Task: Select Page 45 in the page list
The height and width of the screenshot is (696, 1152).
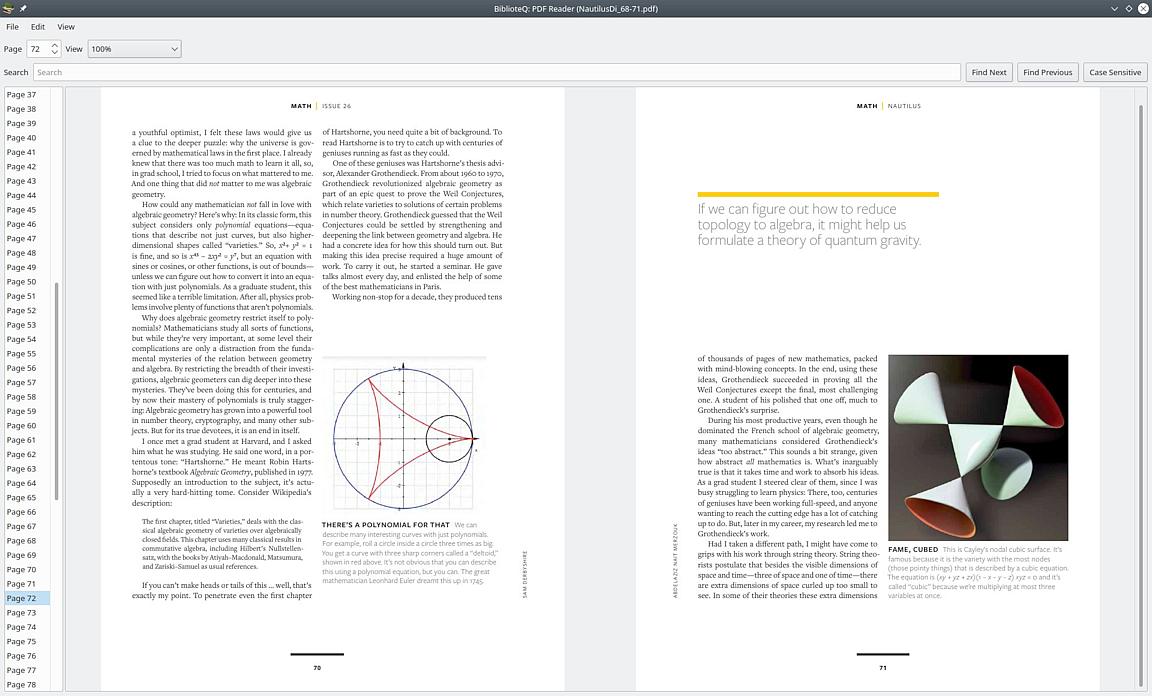Action: (27, 209)
